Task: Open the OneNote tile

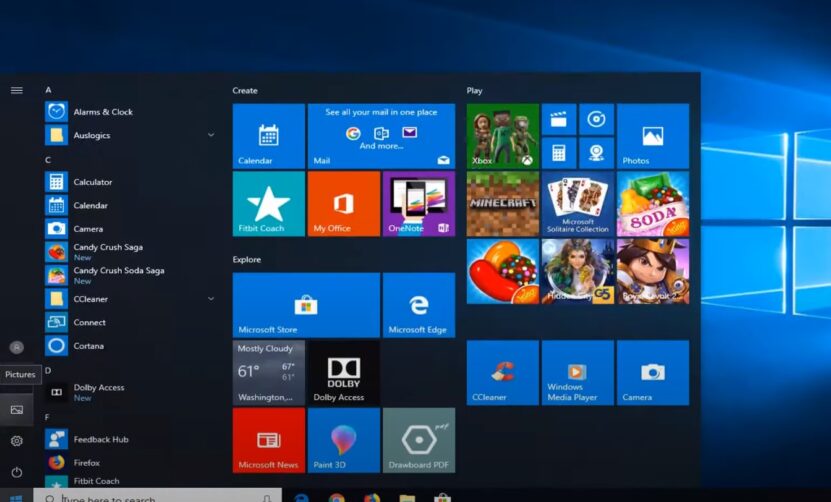Action: click(x=419, y=204)
